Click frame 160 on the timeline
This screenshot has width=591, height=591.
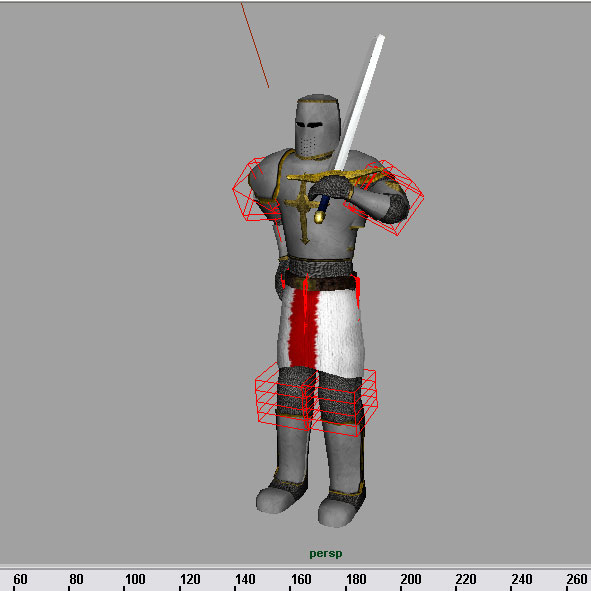[301, 579]
